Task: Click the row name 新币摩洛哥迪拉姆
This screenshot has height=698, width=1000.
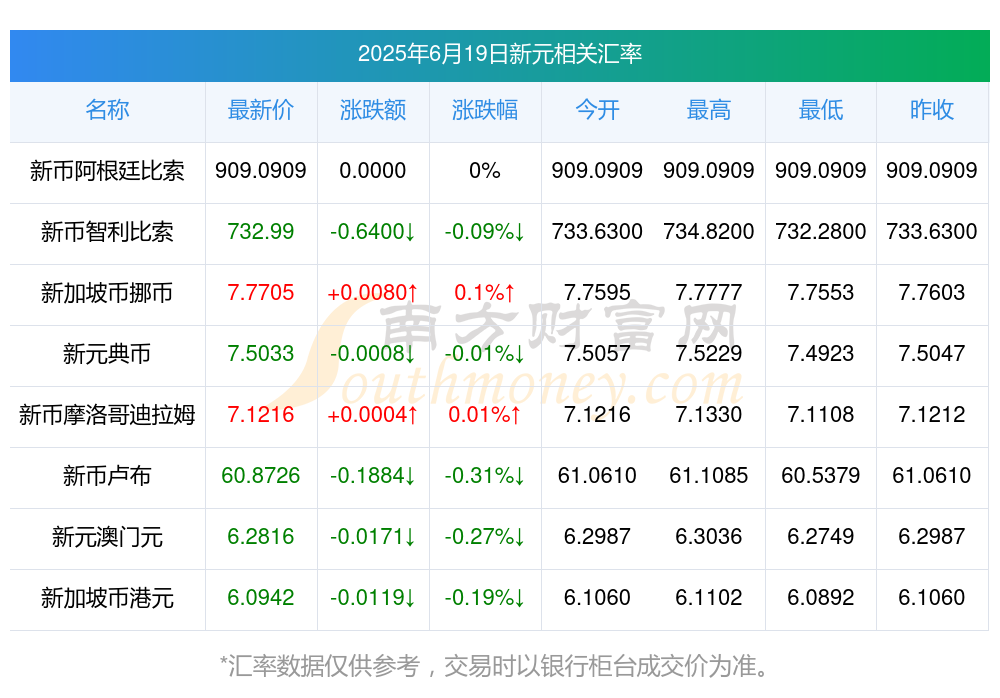Action: click(x=107, y=415)
